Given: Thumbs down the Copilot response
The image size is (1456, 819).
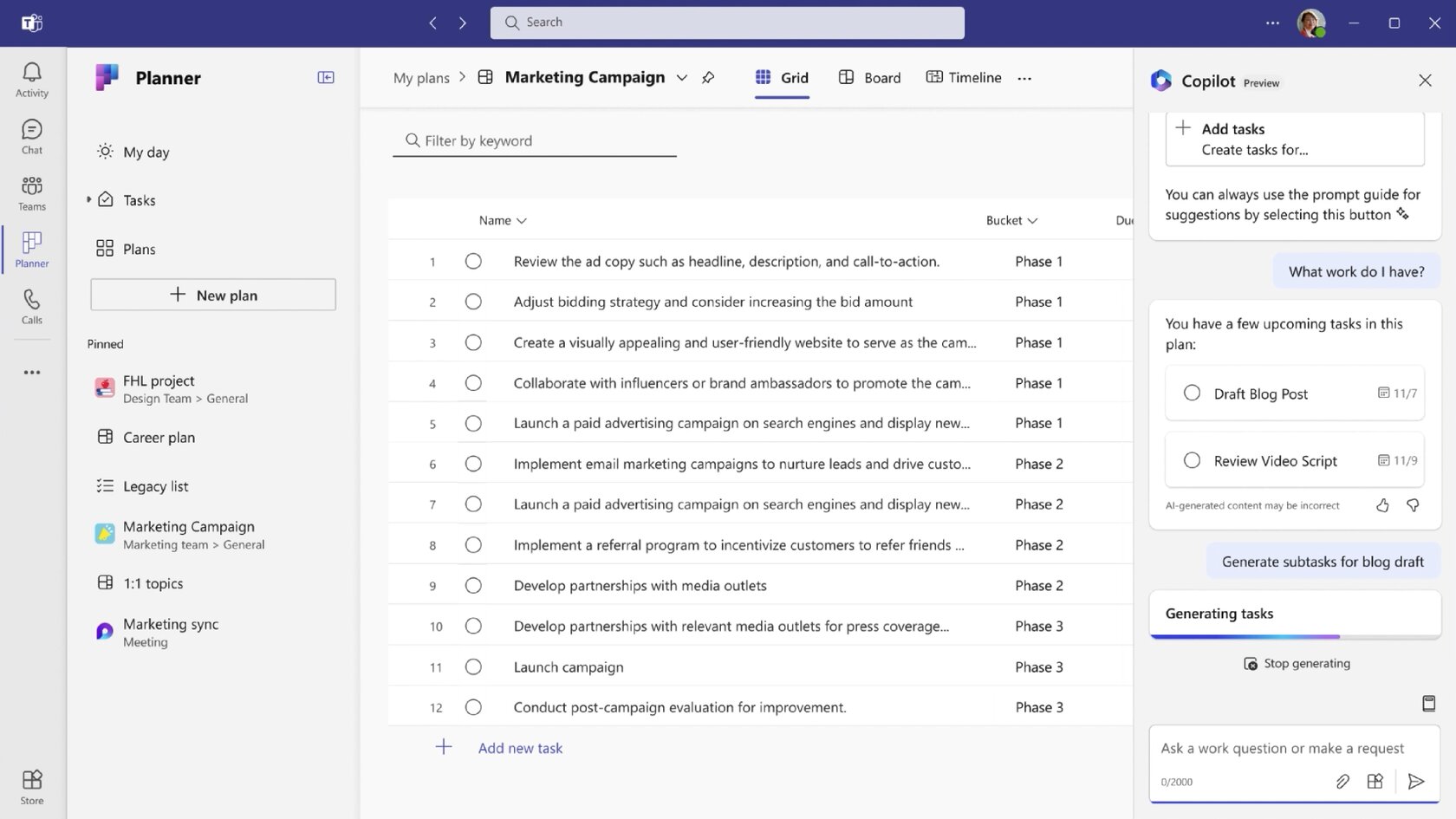Looking at the screenshot, I should tap(1413, 505).
